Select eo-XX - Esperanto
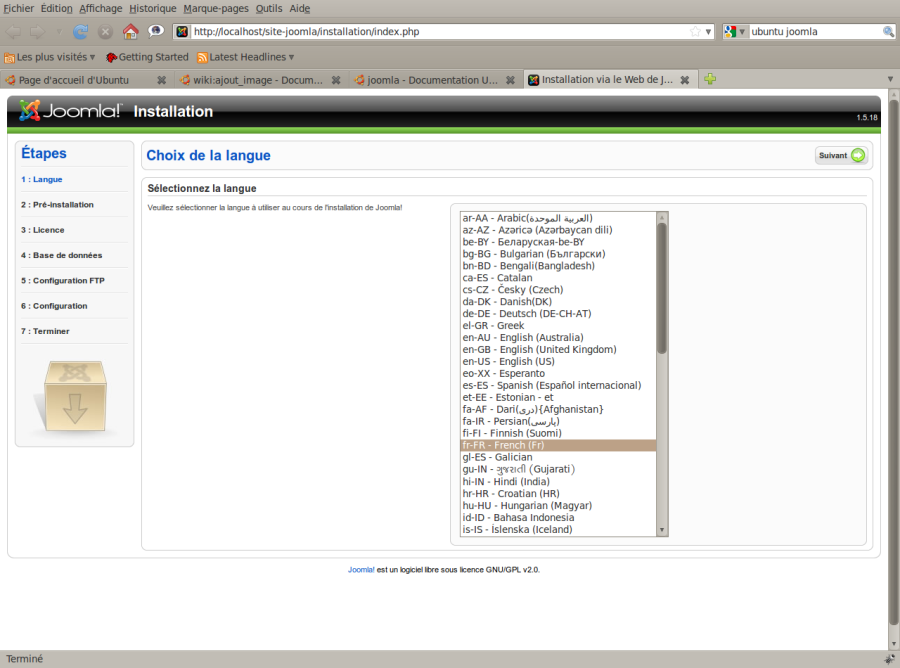The image size is (900, 668). point(558,373)
